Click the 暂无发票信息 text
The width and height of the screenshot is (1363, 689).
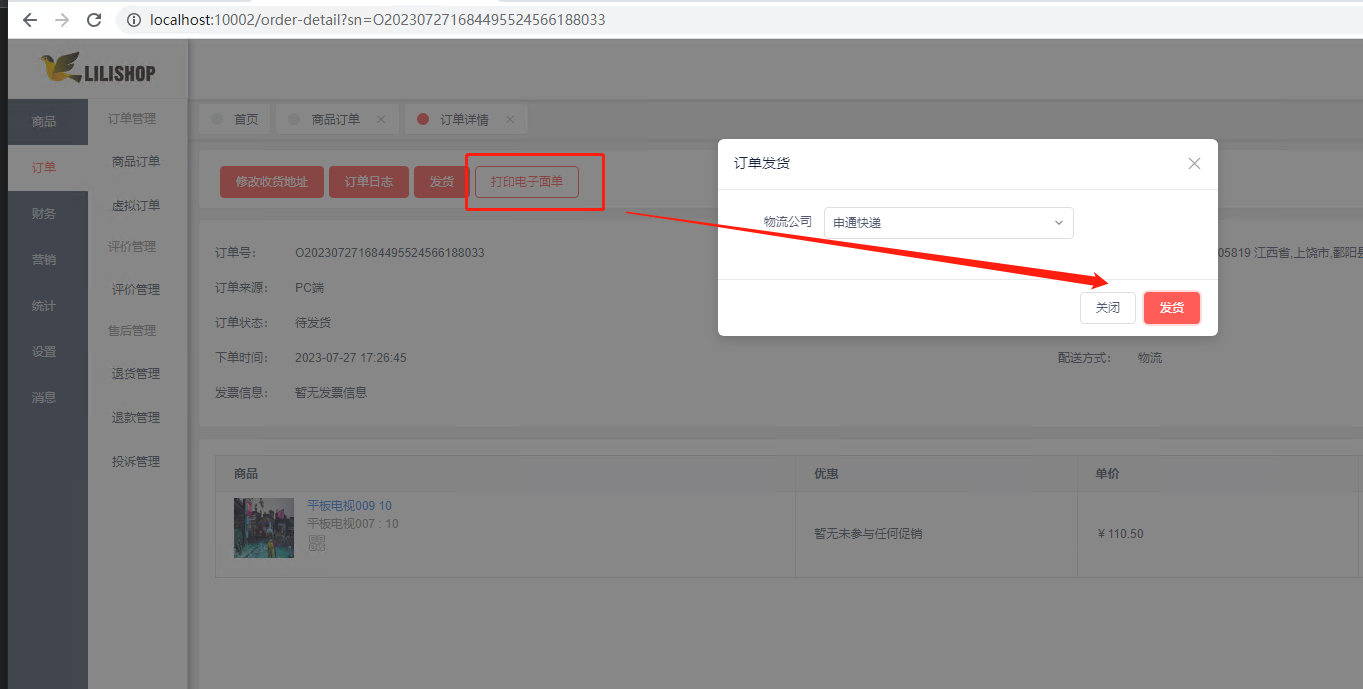pos(331,393)
